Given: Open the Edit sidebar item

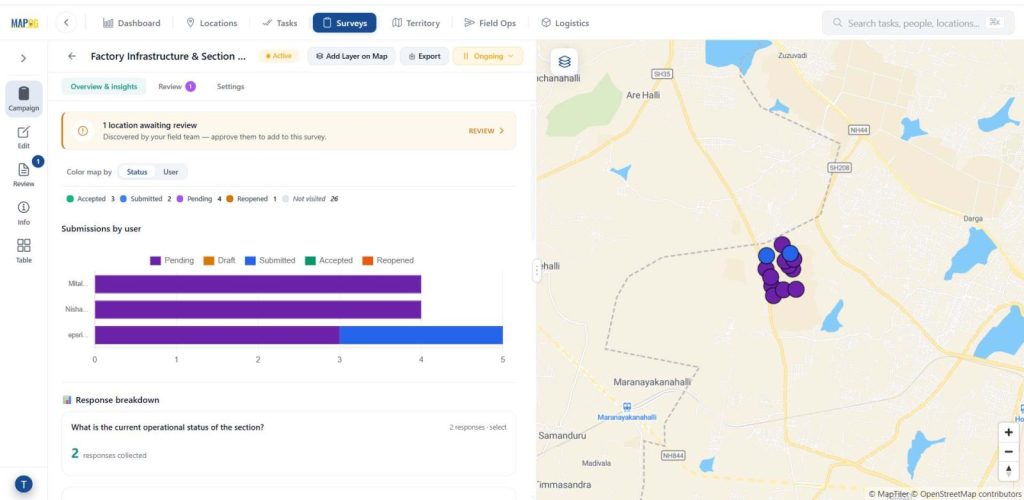Looking at the screenshot, I should pos(24,137).
